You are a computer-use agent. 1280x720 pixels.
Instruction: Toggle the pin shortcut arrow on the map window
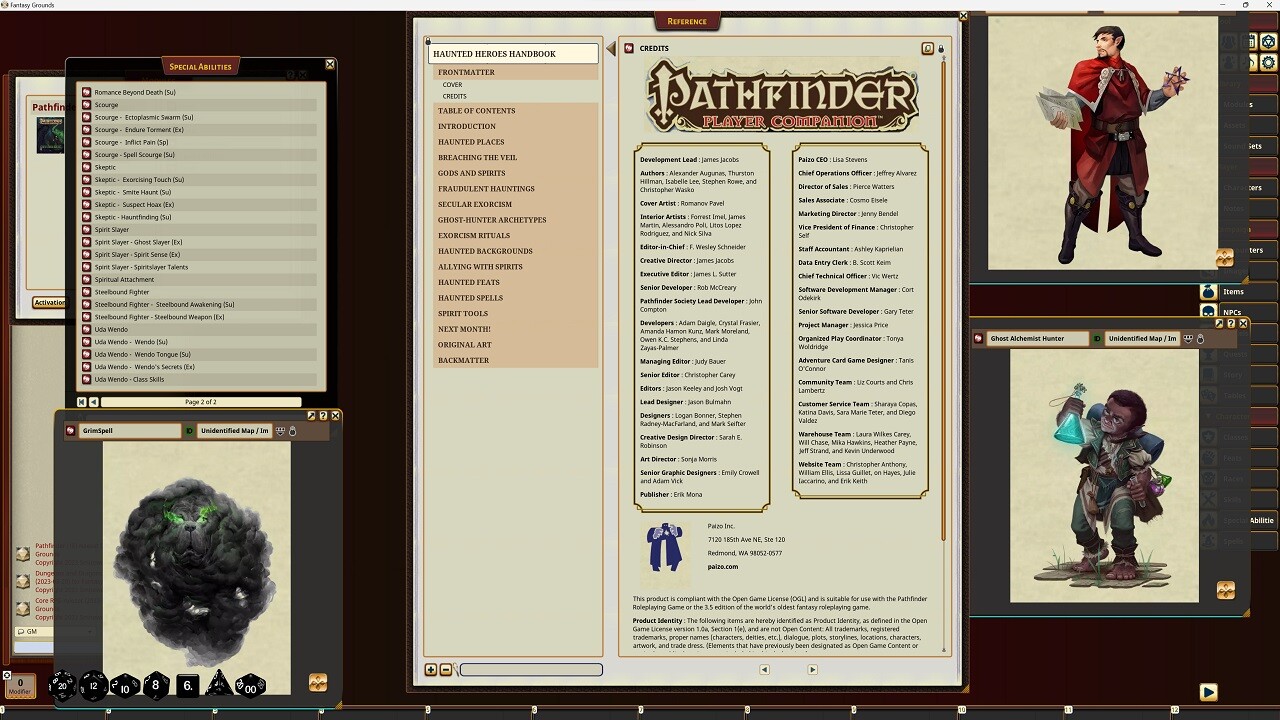[x=311, y=417]
